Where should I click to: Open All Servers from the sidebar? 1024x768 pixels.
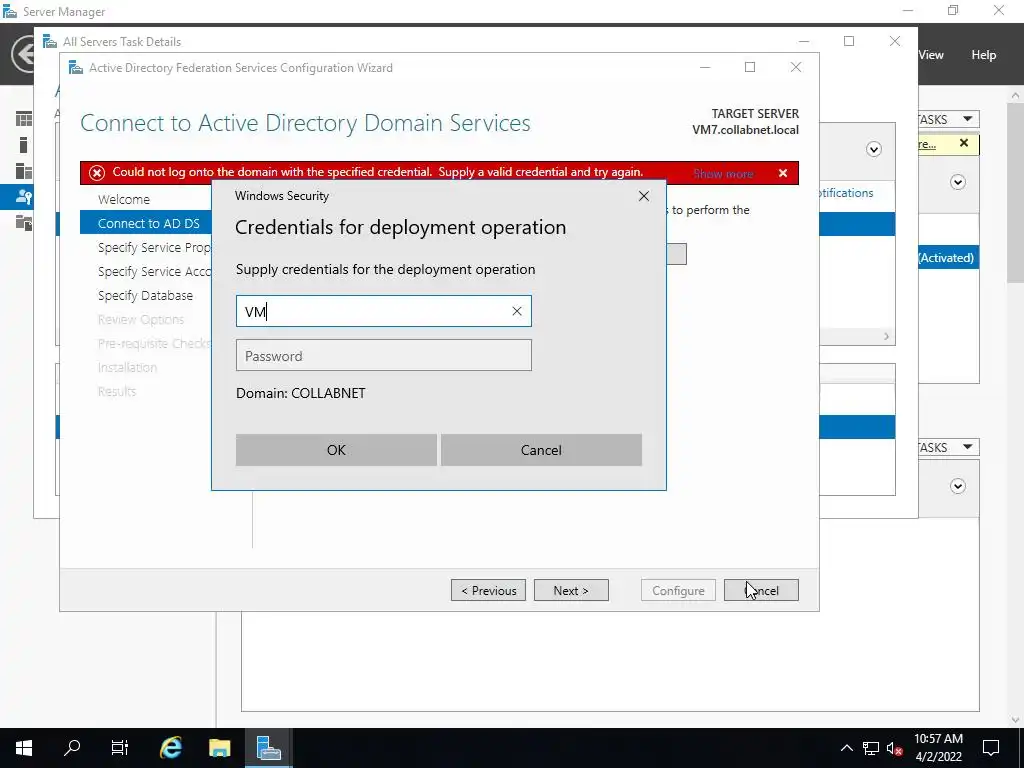pos(24,170)
